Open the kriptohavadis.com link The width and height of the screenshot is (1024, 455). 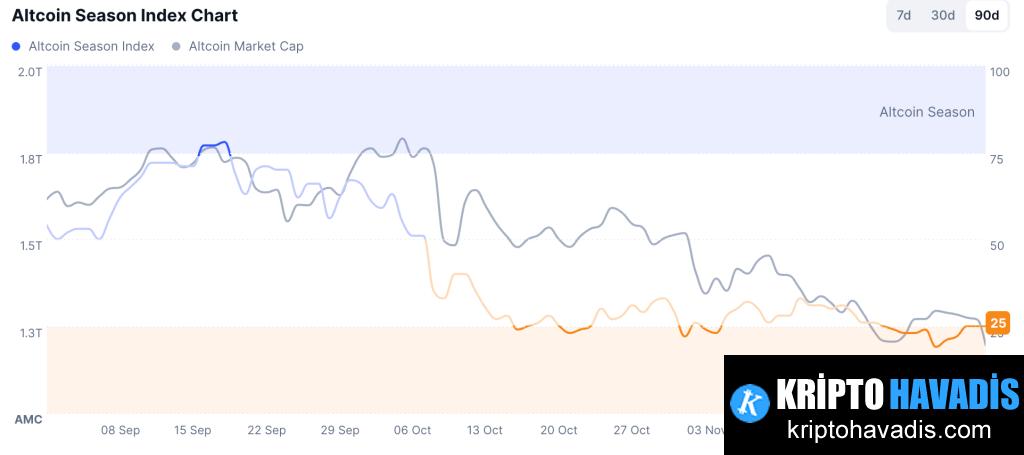tap(889, 431)
